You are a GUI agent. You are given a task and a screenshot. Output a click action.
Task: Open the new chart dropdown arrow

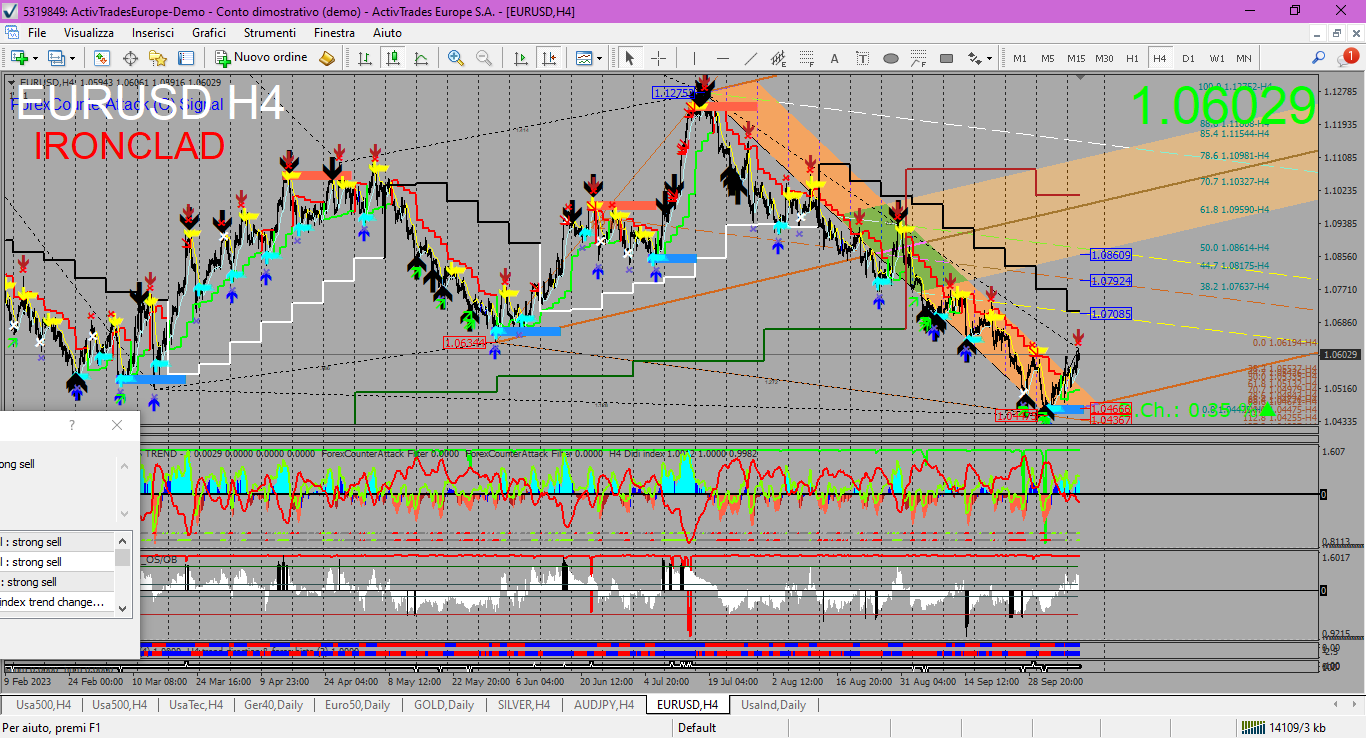point(36,58)
